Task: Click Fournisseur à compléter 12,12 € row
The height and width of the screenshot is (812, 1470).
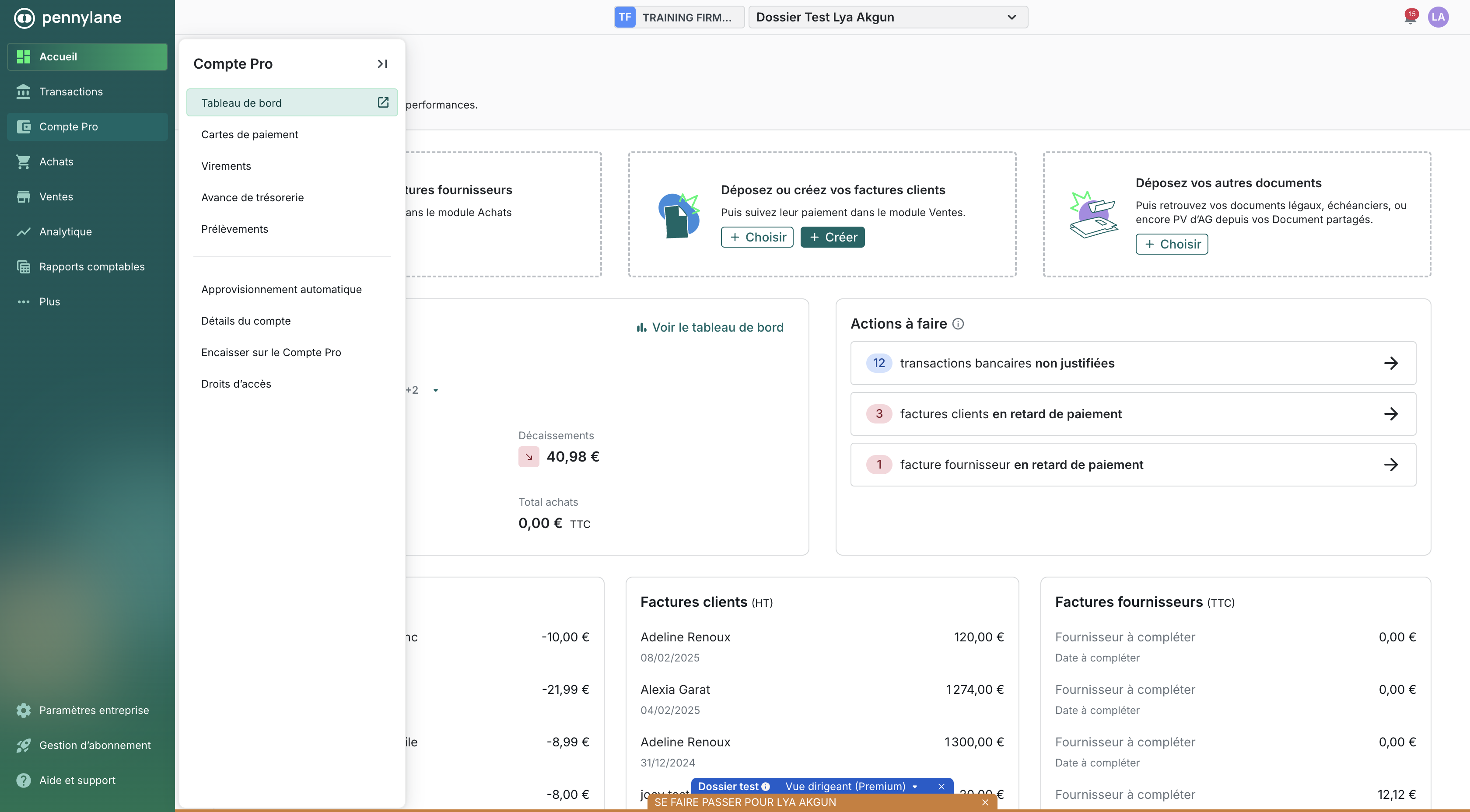Action: [x=1235, y=795]
